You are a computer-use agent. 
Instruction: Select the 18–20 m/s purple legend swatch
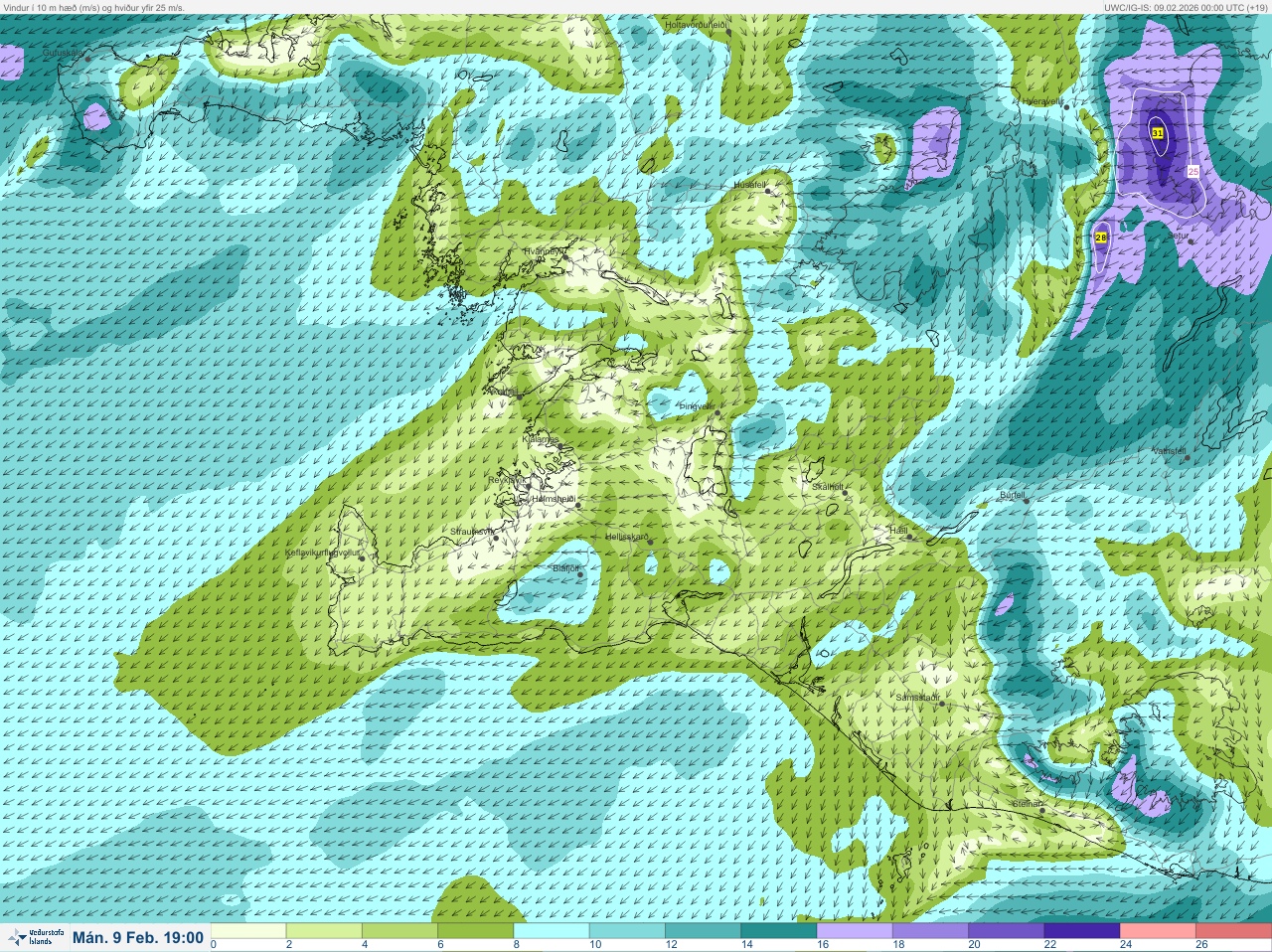click(930, 930)
